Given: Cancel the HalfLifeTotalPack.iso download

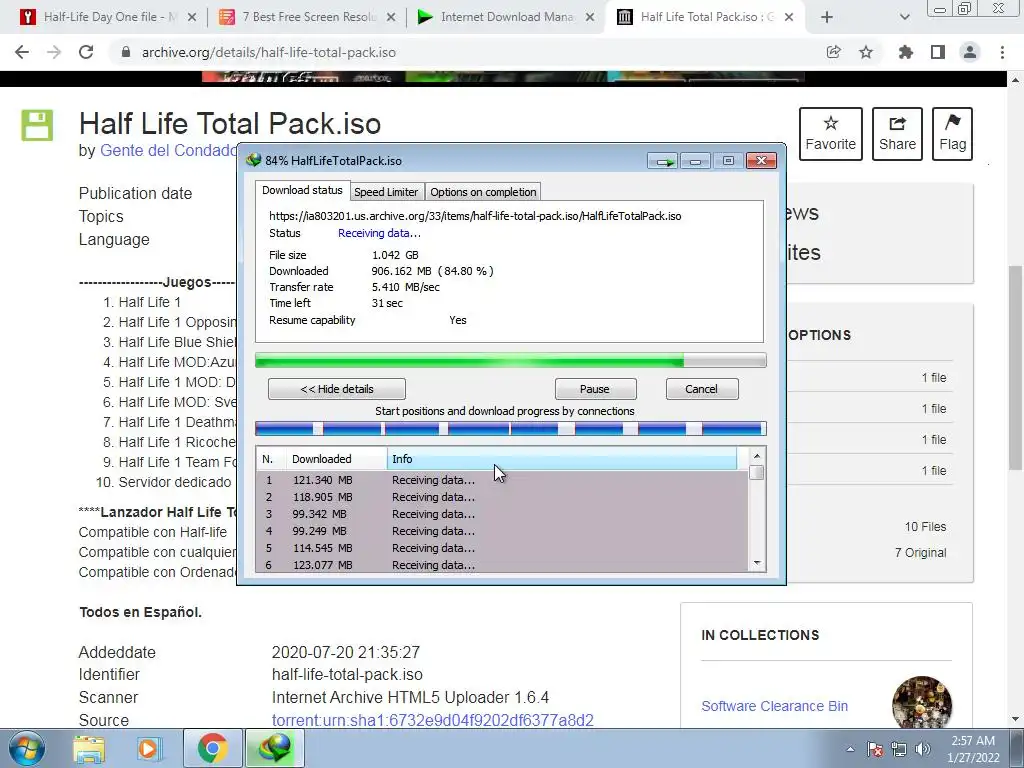Looking at the screenshot, I should click(701, 389).
